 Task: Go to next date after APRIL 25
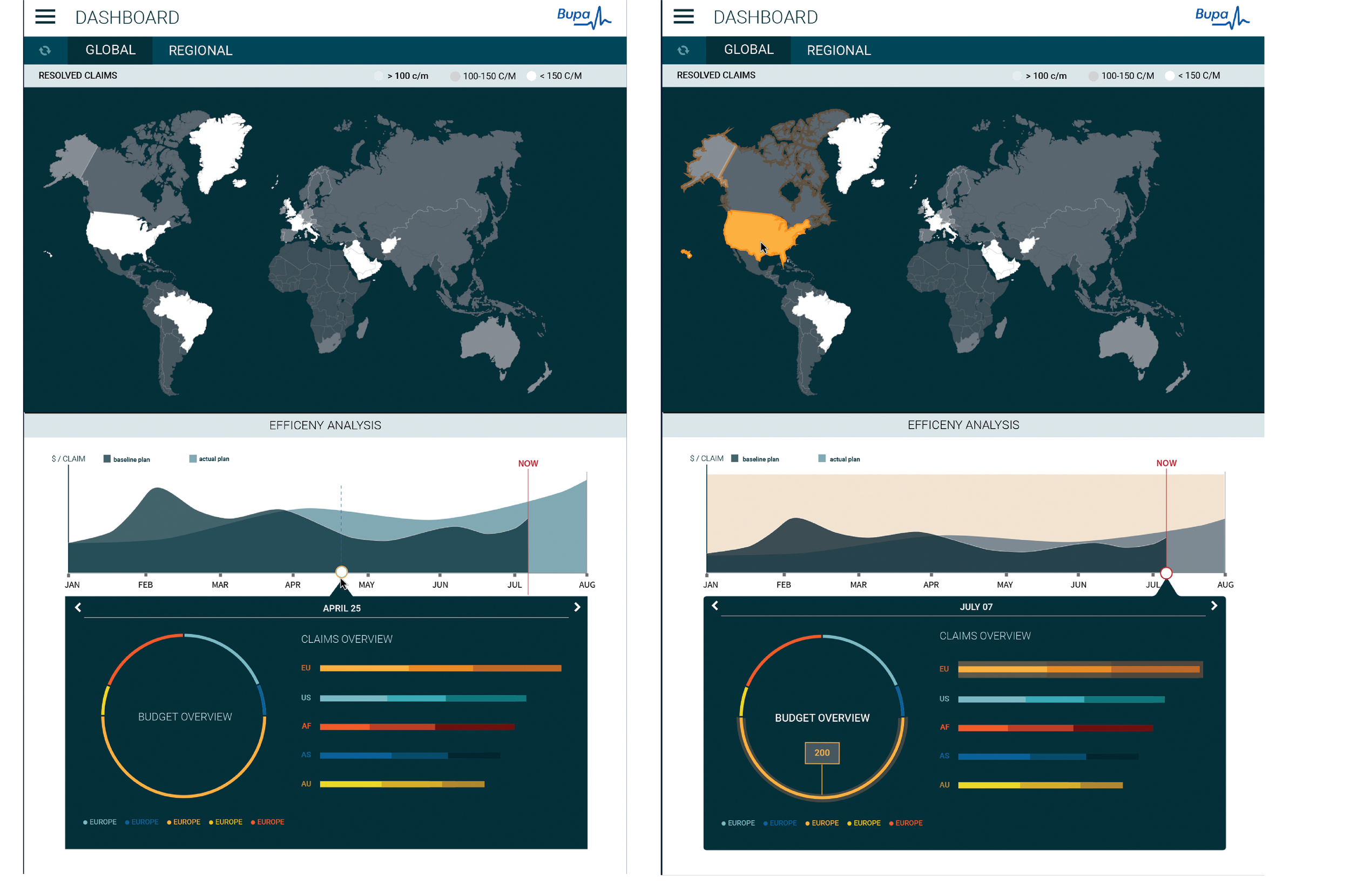coord(577,607)
